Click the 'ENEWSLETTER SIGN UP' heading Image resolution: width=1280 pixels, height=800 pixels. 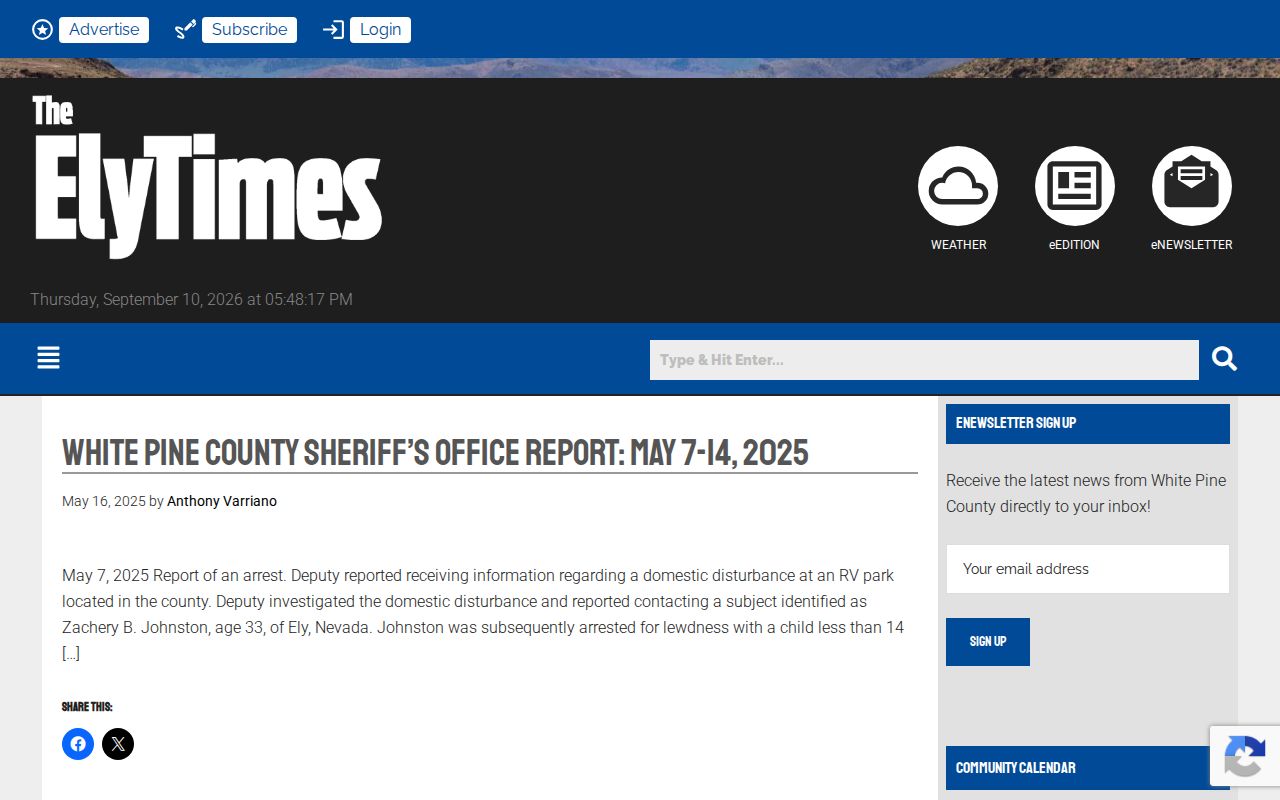tap(1016, 423)
